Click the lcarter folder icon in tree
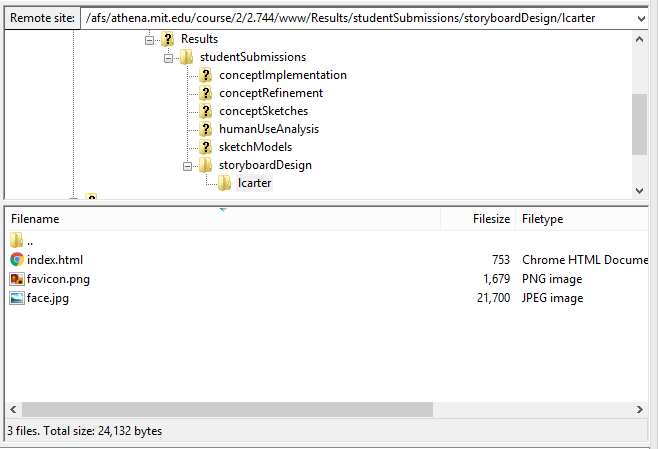The width and height of the screenshot is (658, 449). pos(225,183)
